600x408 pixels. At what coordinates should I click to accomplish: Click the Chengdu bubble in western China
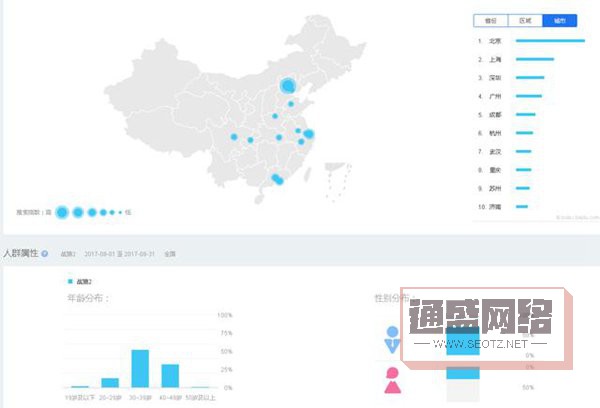click(x=234, y=136)
